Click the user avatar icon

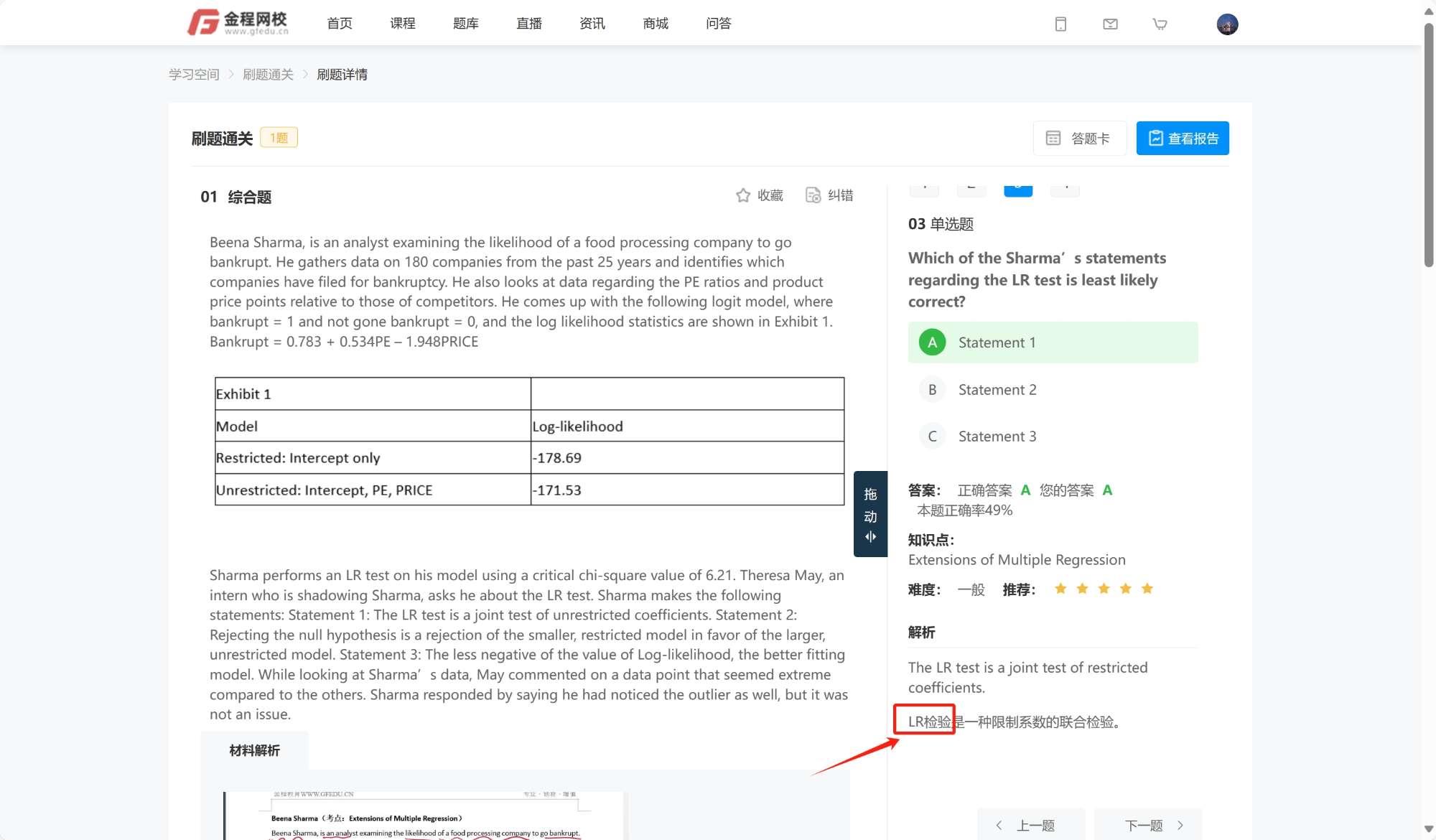(x=1227, y=24)
